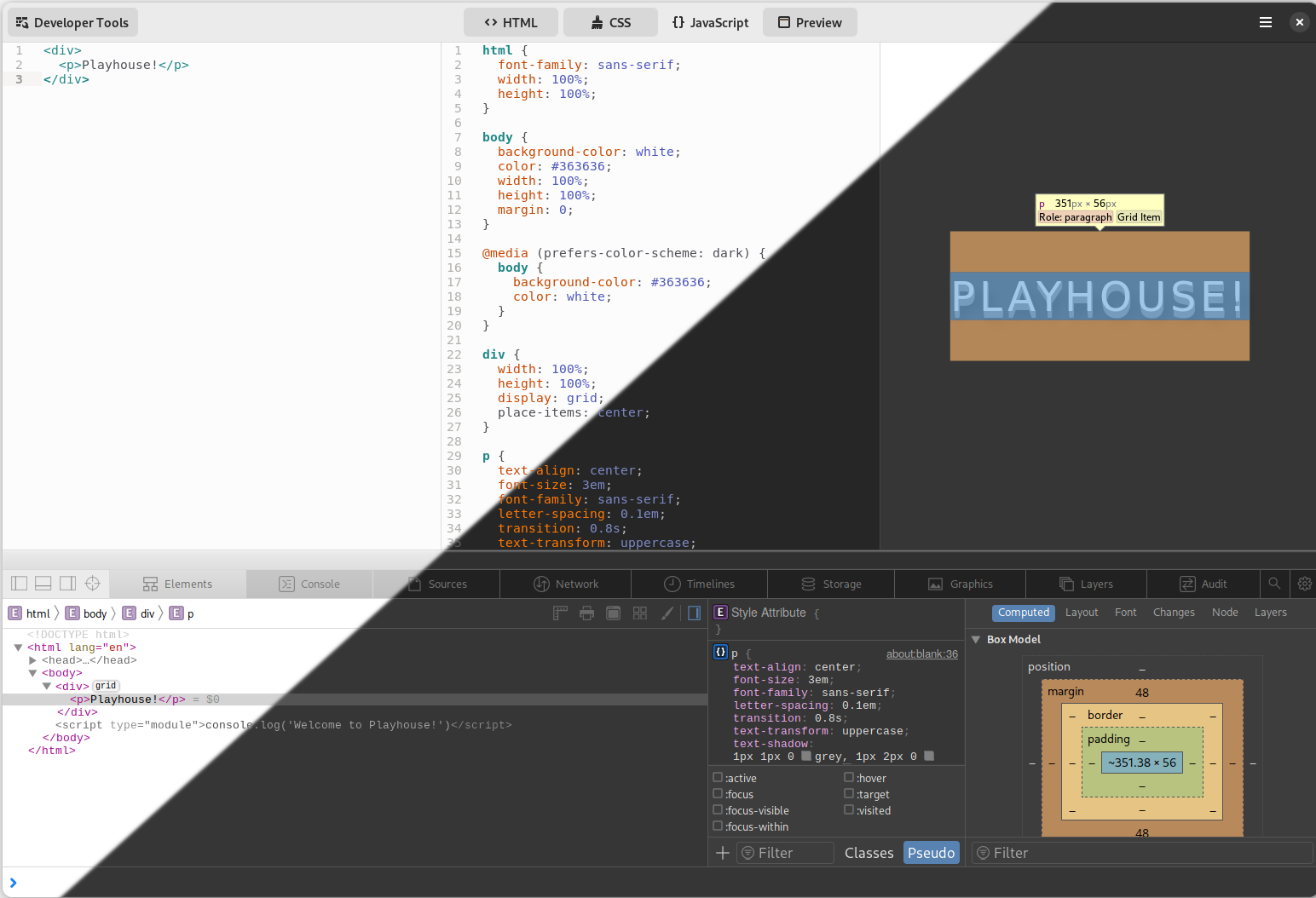Collapse the Box Model section
The image size is (1316, 898).
976,640
